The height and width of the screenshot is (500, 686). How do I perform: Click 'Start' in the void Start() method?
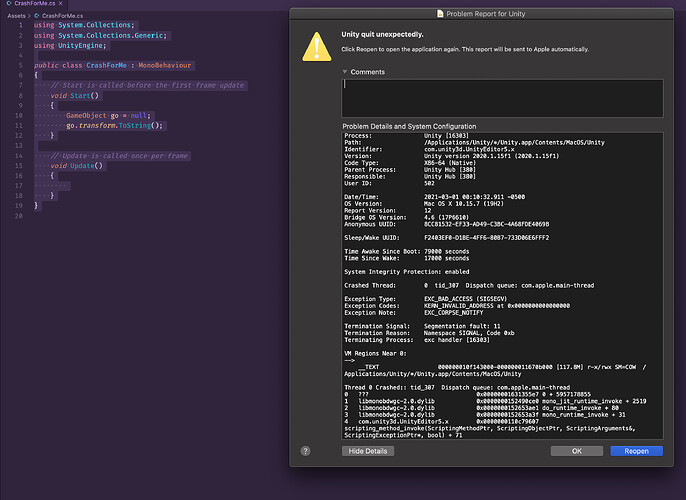pos(80,95)
